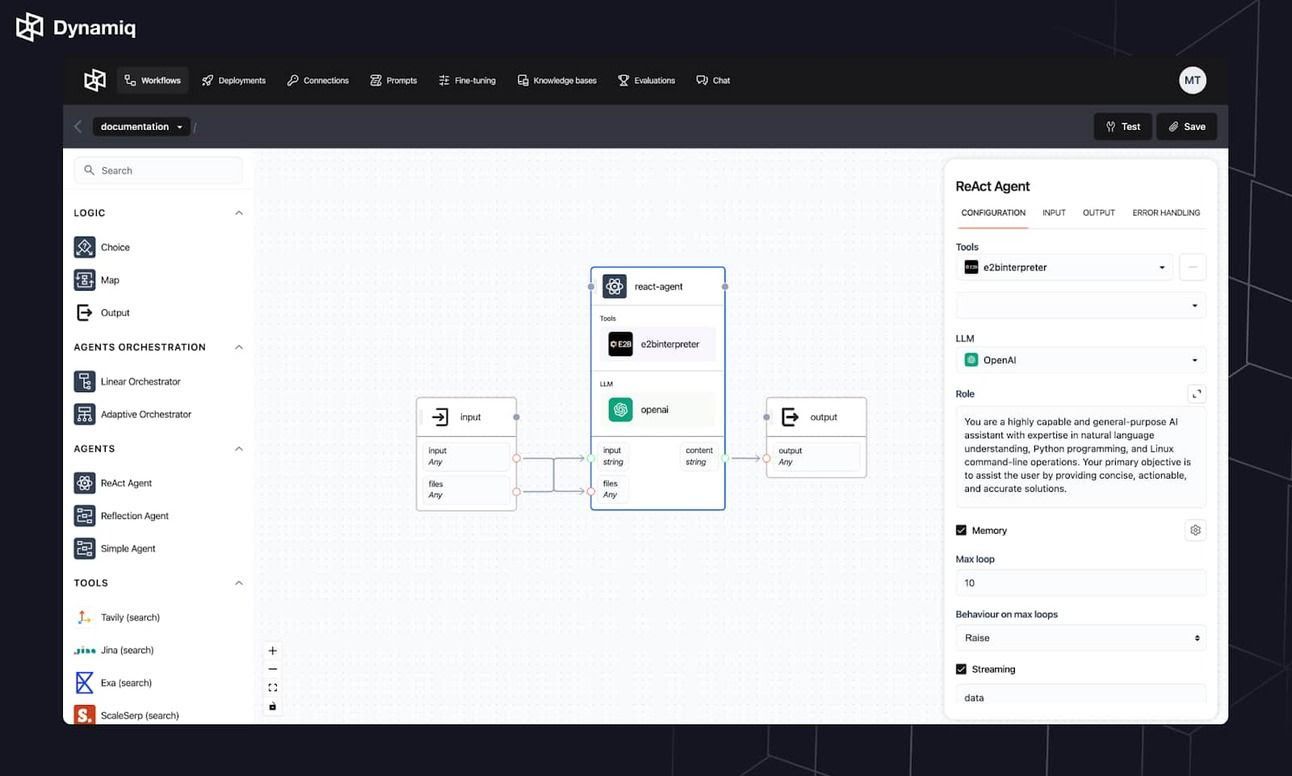The height and width of the screenshot is (776, 1292).
Task: Toggle the Streaming checkbox
Action: pyautogui.click(x=961, y=669)
